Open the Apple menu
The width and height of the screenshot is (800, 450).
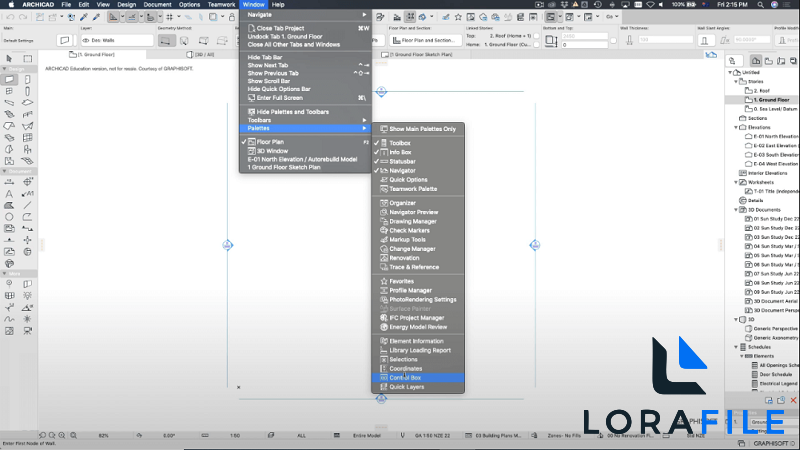[11, 5]
